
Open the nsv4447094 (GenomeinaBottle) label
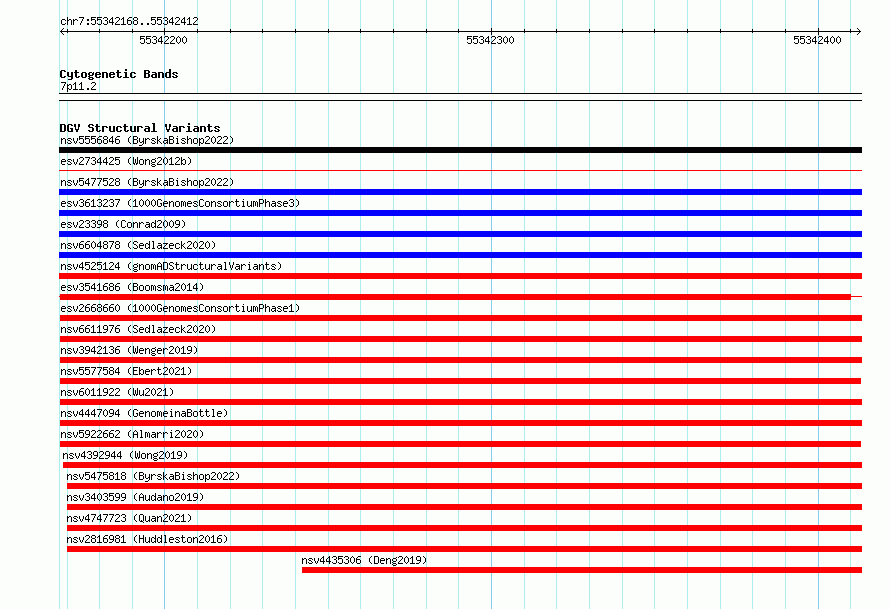144,413
